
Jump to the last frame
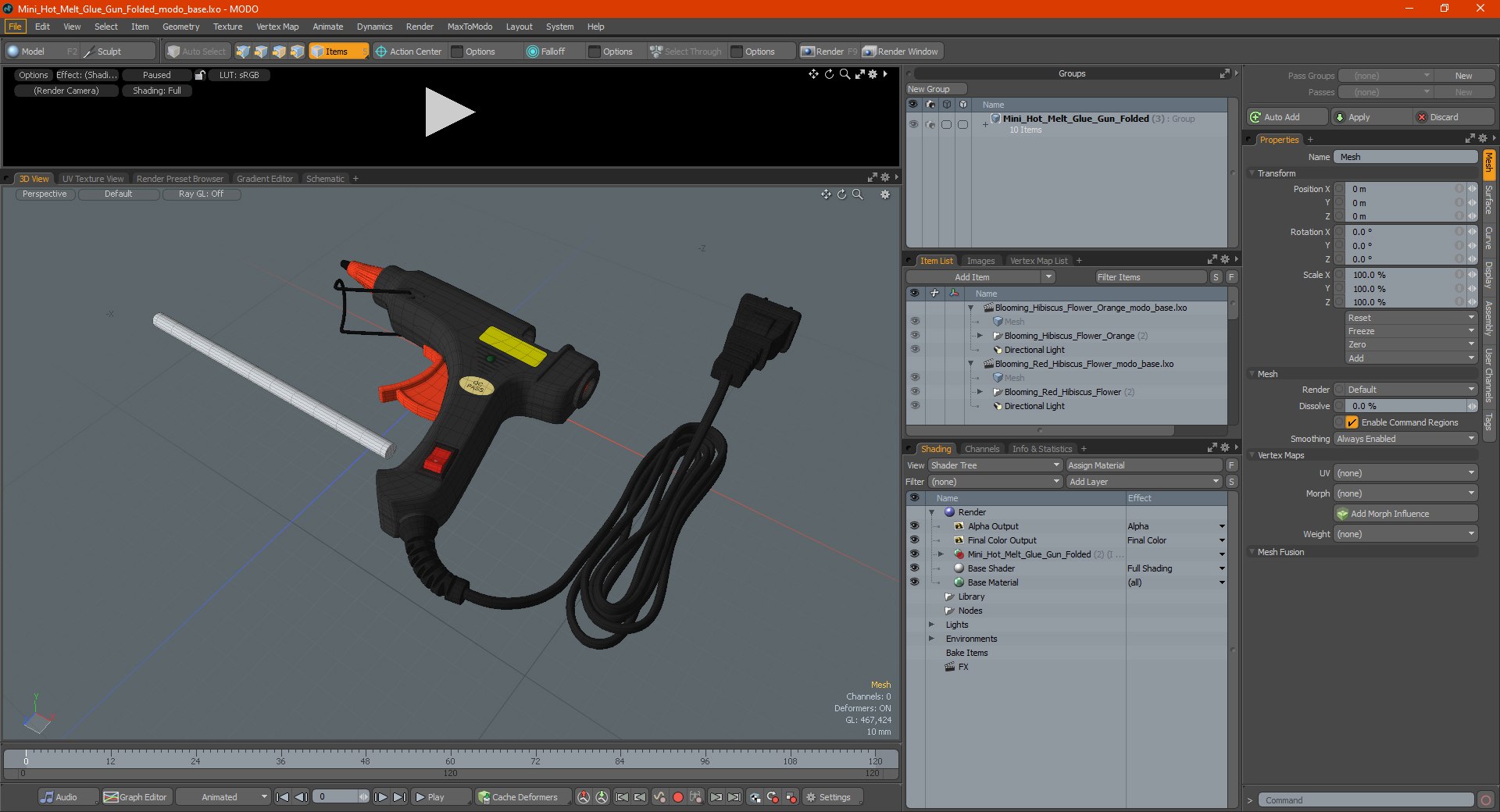399,797
